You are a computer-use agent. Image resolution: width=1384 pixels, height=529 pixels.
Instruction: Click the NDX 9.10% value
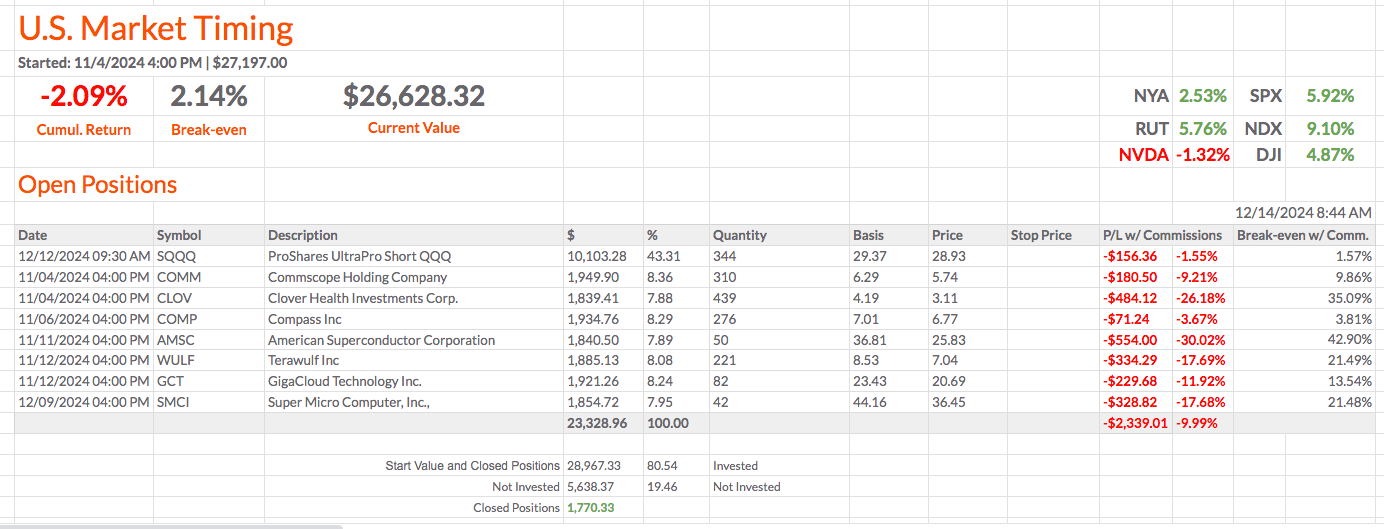[1330, 128]
